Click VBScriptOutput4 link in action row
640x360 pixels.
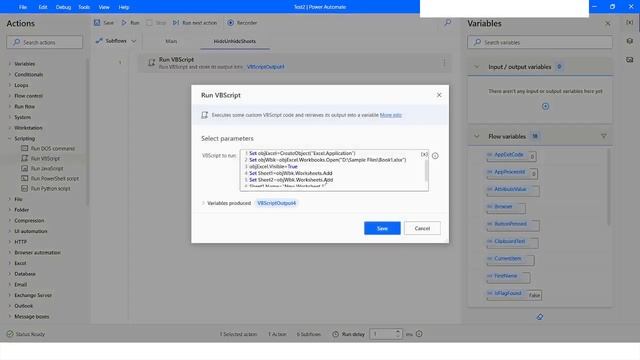[265, 67]
